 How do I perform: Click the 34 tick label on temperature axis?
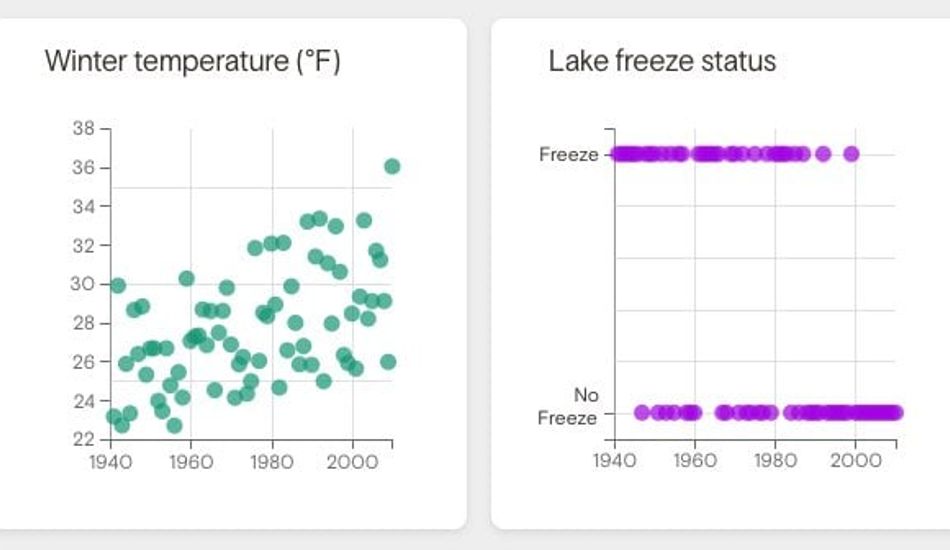click(x=83, y=207)
